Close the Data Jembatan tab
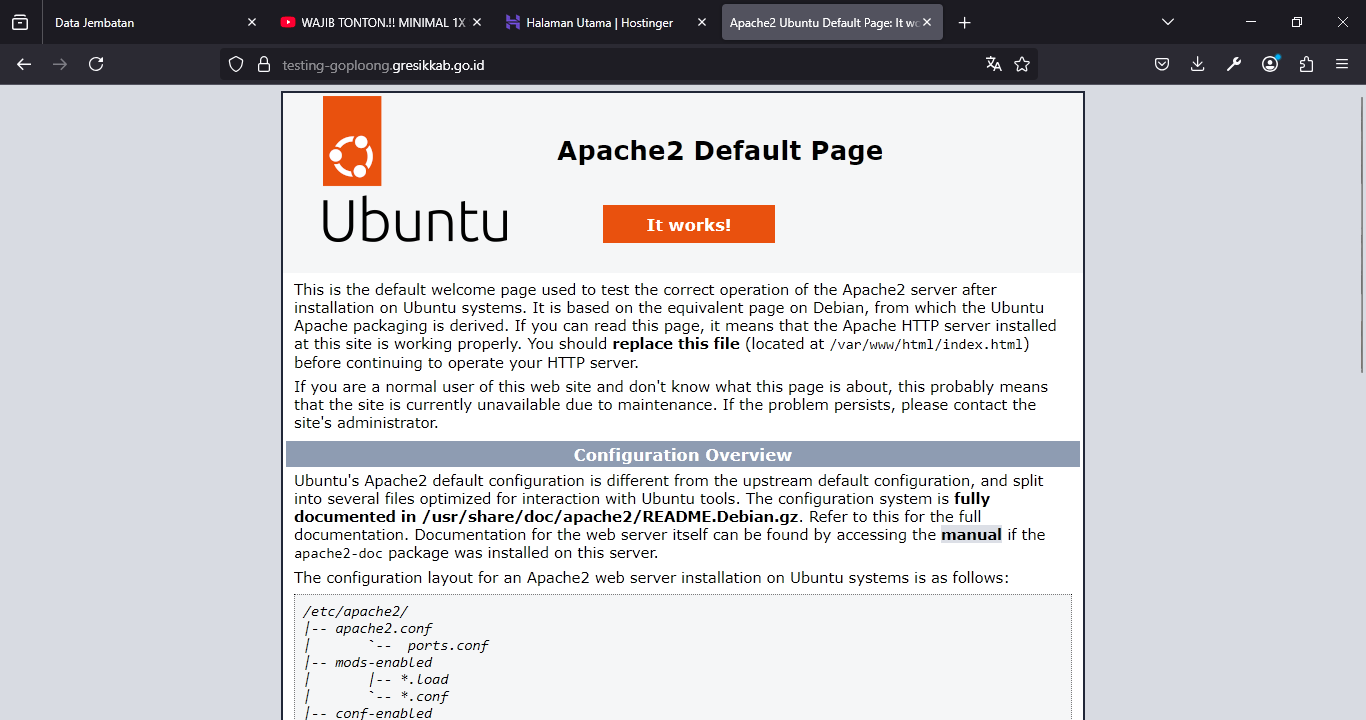Viewport: 1366px width, 720px height. point(251,22)
